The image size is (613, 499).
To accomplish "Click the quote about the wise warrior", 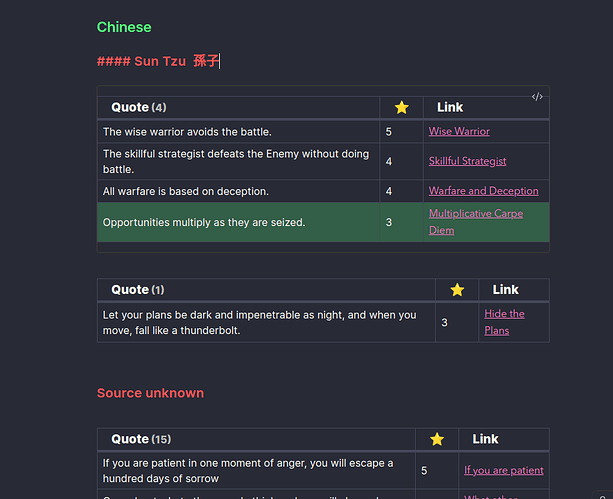I will 187,132.
